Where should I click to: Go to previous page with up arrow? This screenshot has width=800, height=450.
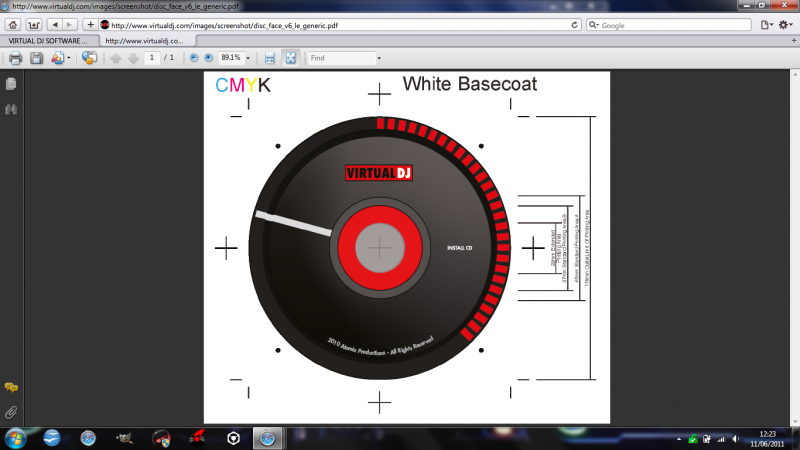click(116, 58)
